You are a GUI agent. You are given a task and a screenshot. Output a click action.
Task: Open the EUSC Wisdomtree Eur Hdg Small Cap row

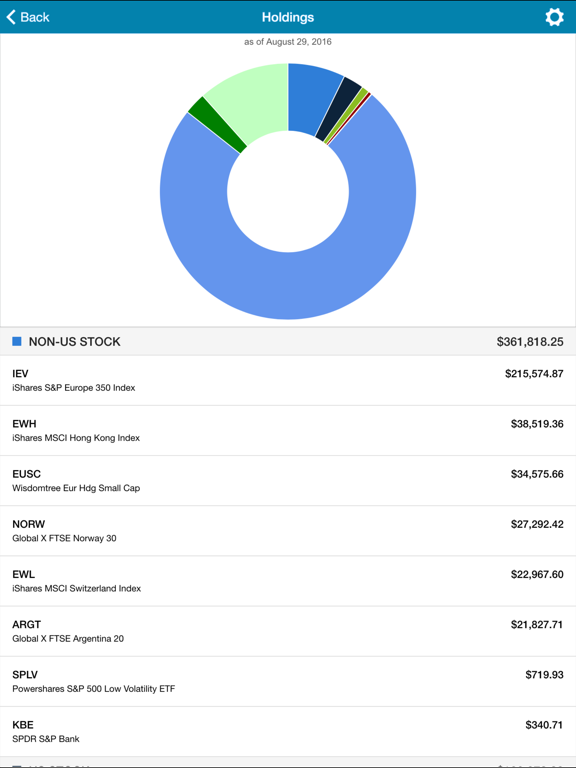point(288,481)
